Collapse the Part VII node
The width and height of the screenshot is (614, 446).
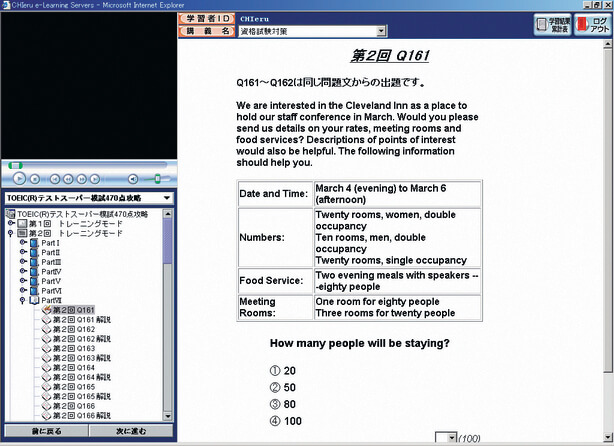point(22,300)
